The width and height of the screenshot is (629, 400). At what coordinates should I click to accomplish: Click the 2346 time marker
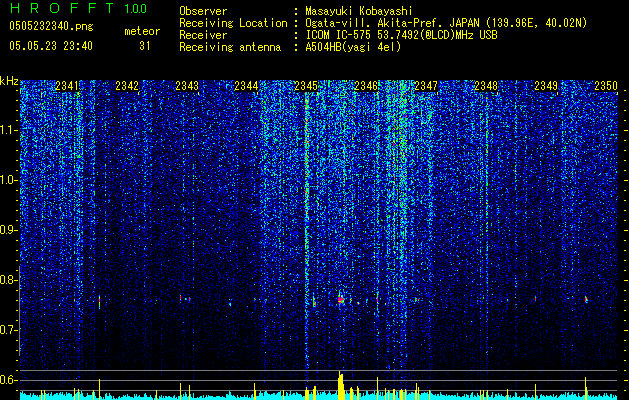366,86
